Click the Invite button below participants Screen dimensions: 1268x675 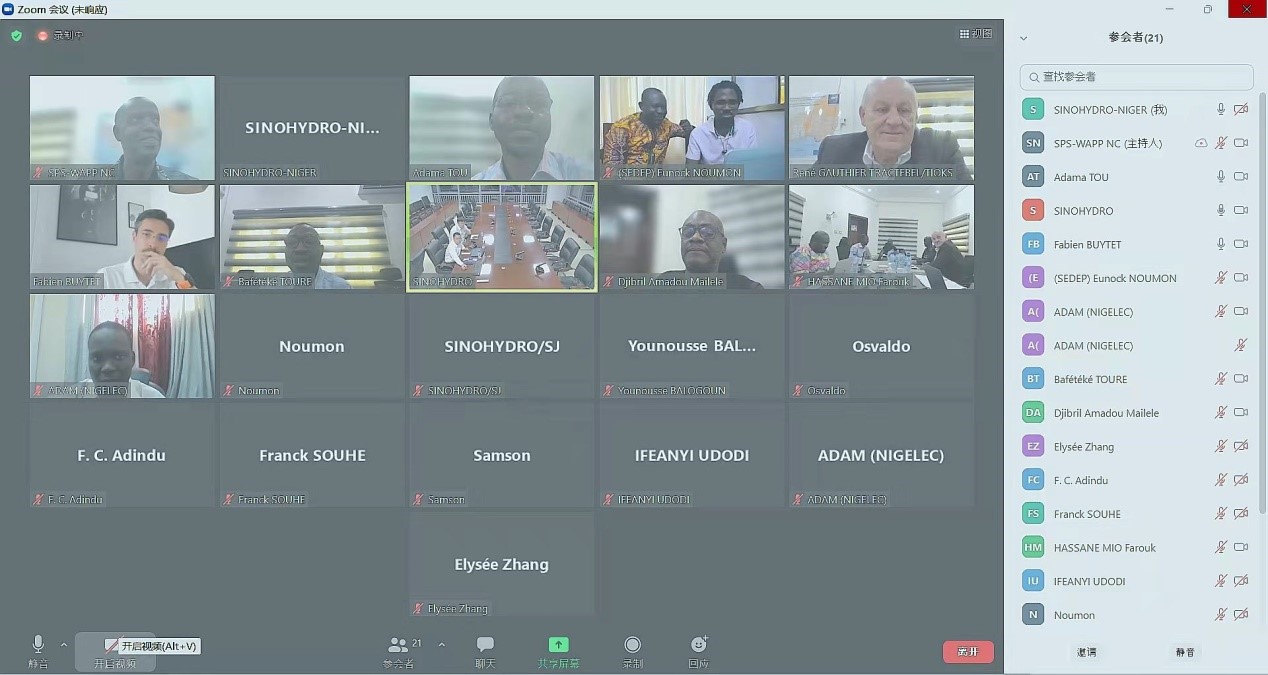click(1086, 652)
